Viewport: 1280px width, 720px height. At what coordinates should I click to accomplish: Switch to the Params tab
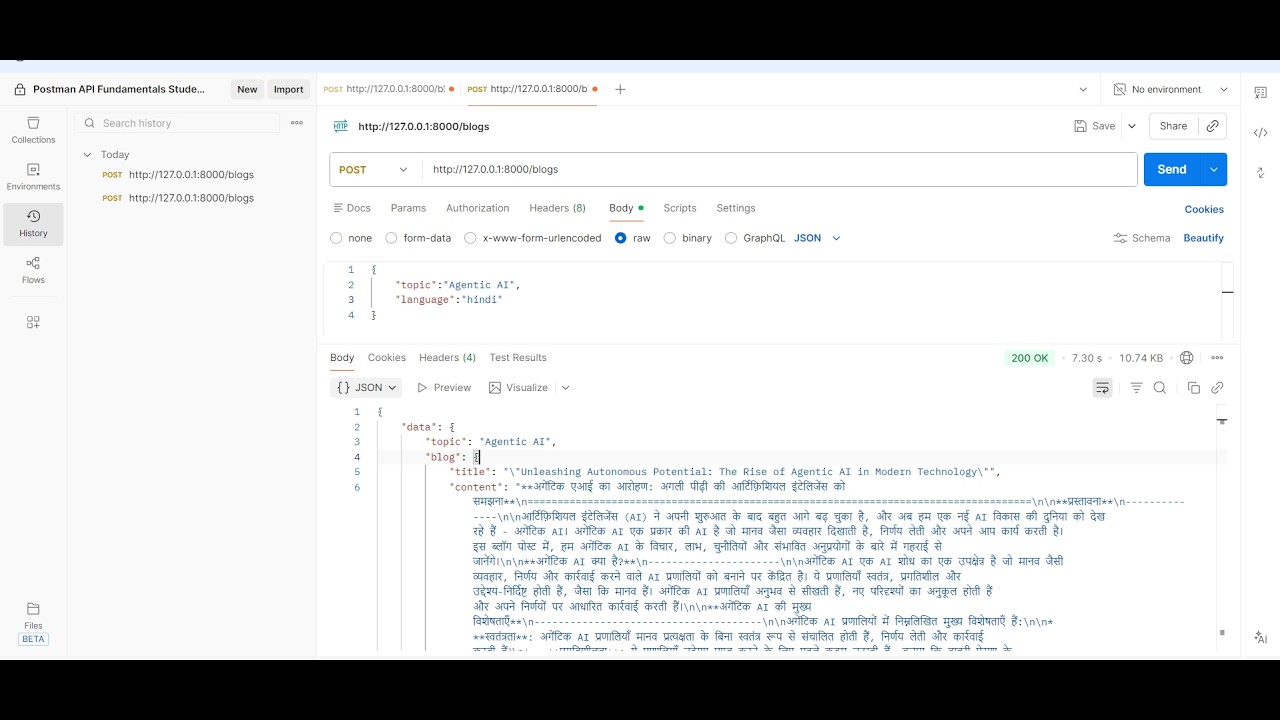(x=408, y=208)
